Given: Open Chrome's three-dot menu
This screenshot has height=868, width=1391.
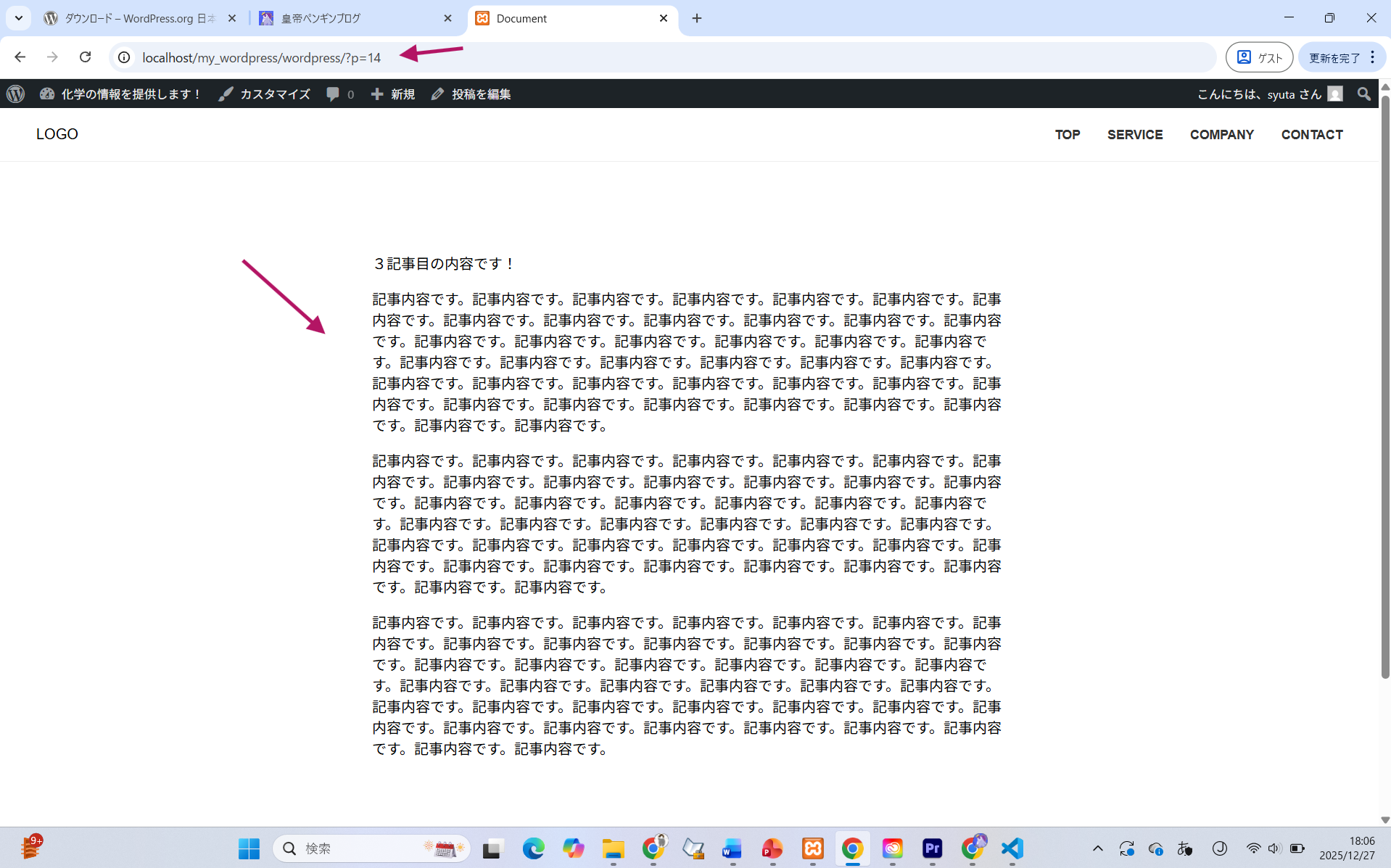Looking at the screenshot, I should tap(1372, 57).
